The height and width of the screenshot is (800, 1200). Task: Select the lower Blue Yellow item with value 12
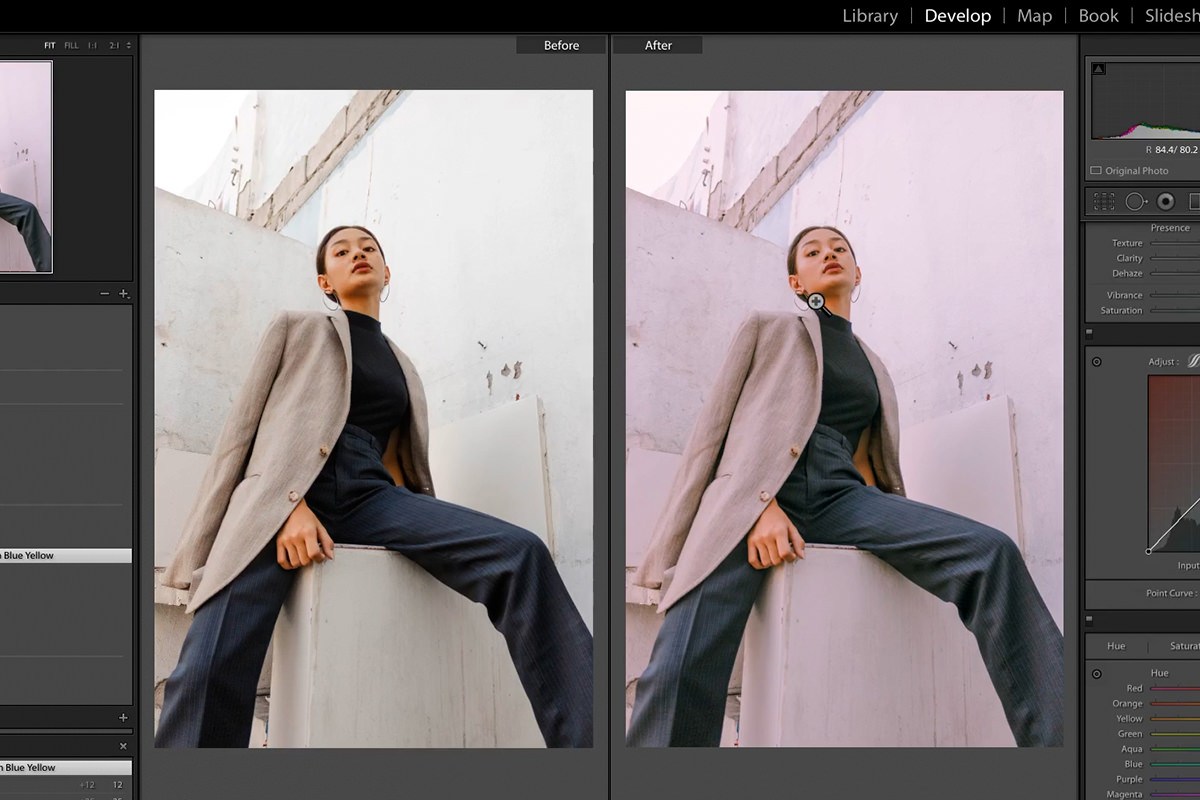(66, 767)
